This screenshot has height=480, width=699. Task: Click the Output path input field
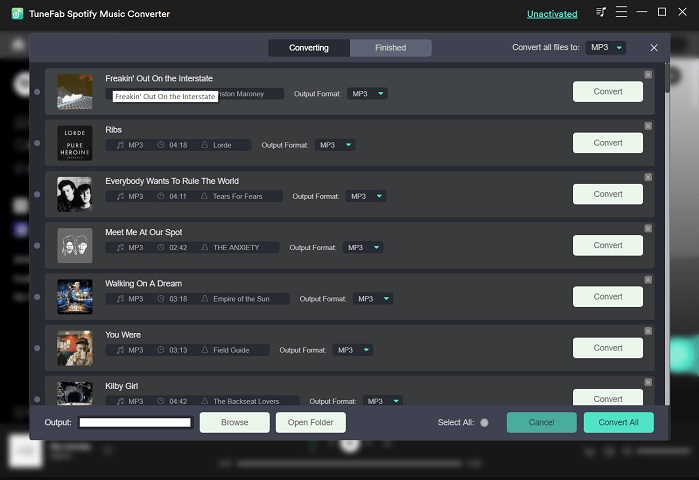(135, 423)
